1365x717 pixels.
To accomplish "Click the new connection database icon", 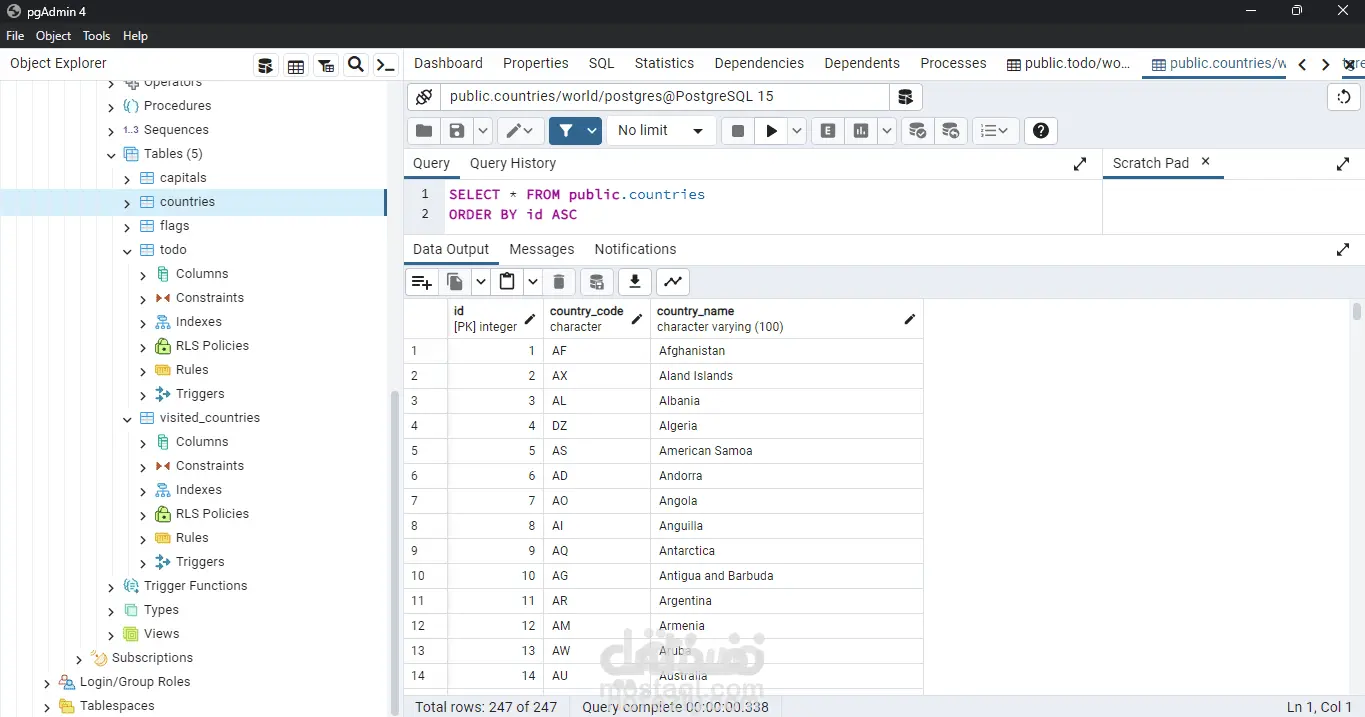I will [x=905, y=97].
